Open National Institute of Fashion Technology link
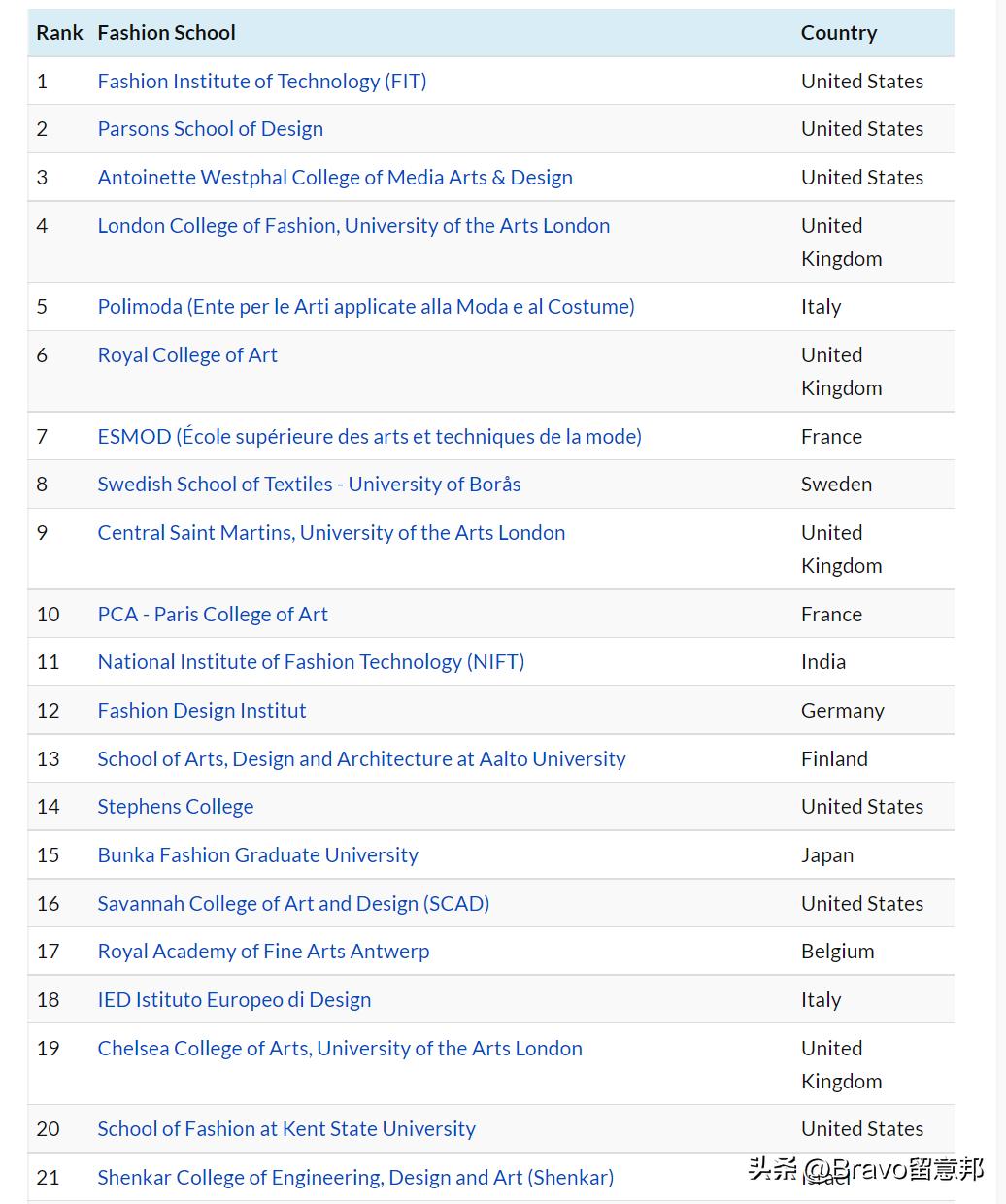Viewport: 1006px width, 1204px height. click(311, 662)
